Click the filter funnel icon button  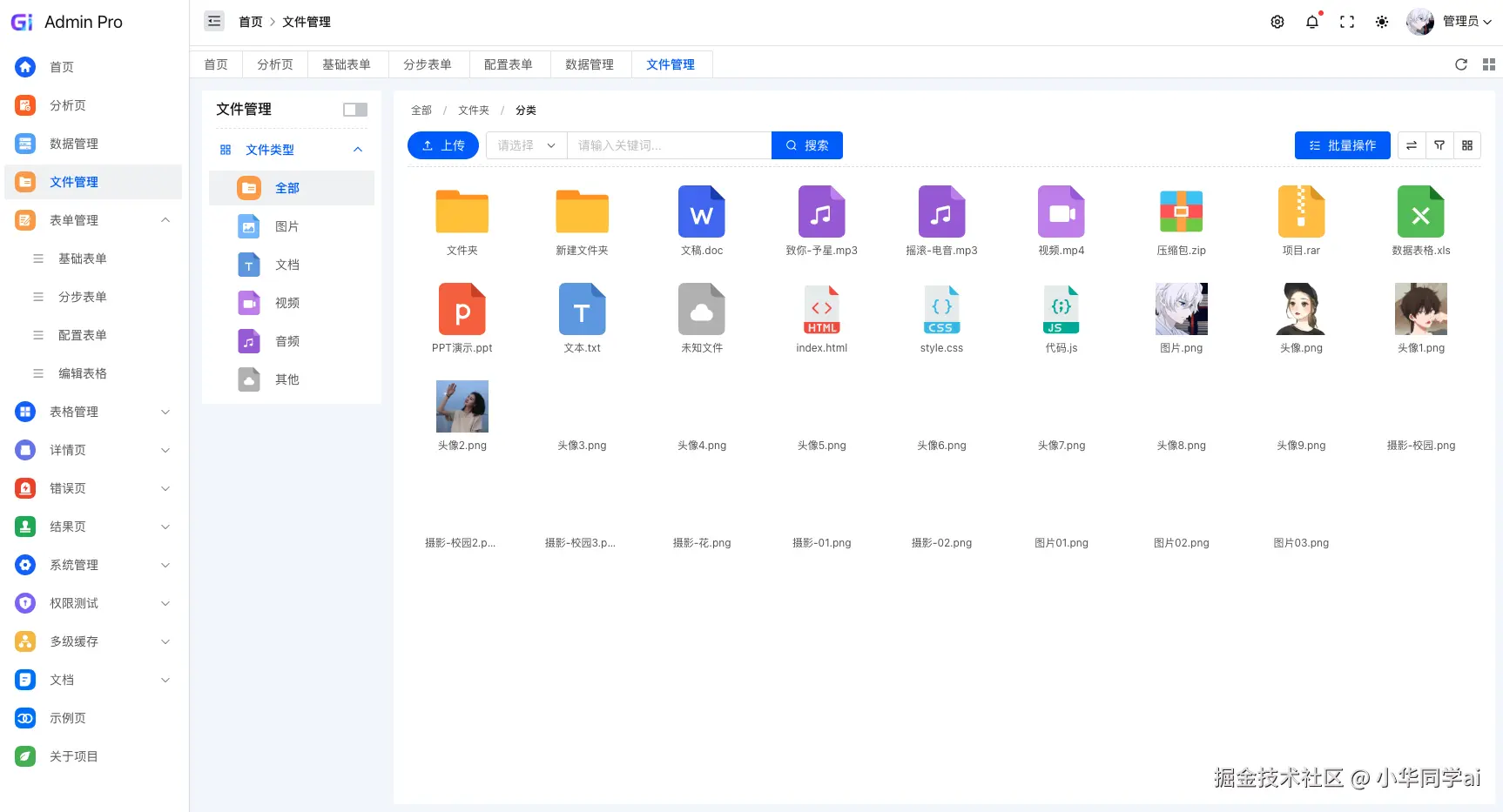[1439, 145]
